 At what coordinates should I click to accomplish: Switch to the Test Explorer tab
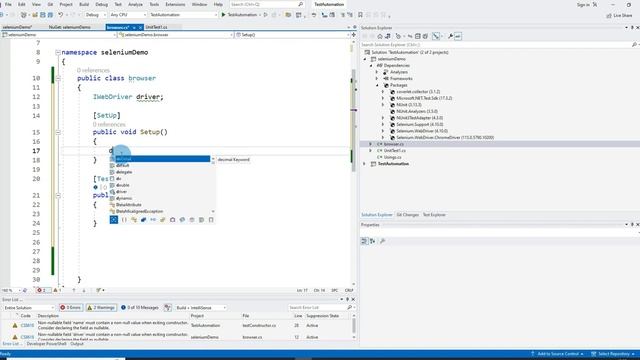pyautogui.click(x=434, y=215)
